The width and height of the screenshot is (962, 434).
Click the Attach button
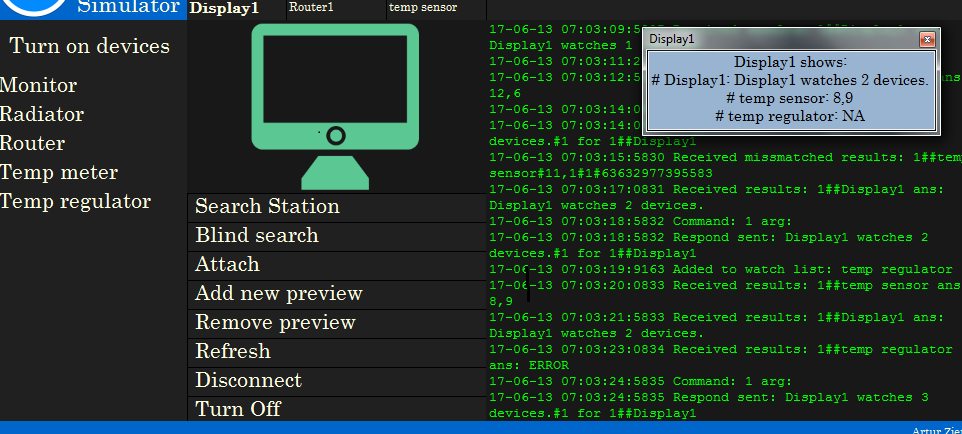(x=227, y=265)
